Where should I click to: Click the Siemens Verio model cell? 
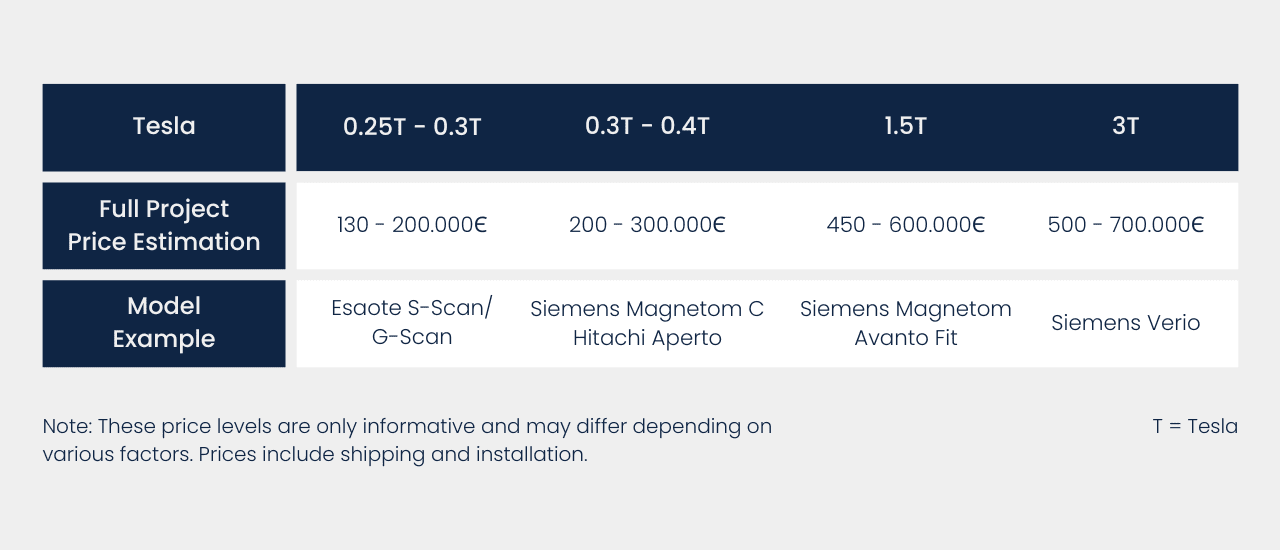click(x=1125, y=323)
